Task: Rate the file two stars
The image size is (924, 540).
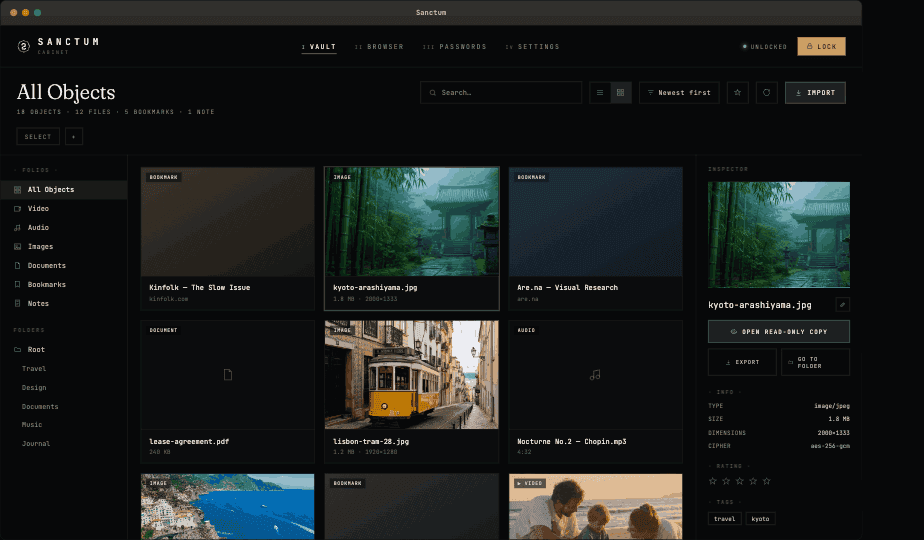Action: pyautogui.click(x=726, y=481)
